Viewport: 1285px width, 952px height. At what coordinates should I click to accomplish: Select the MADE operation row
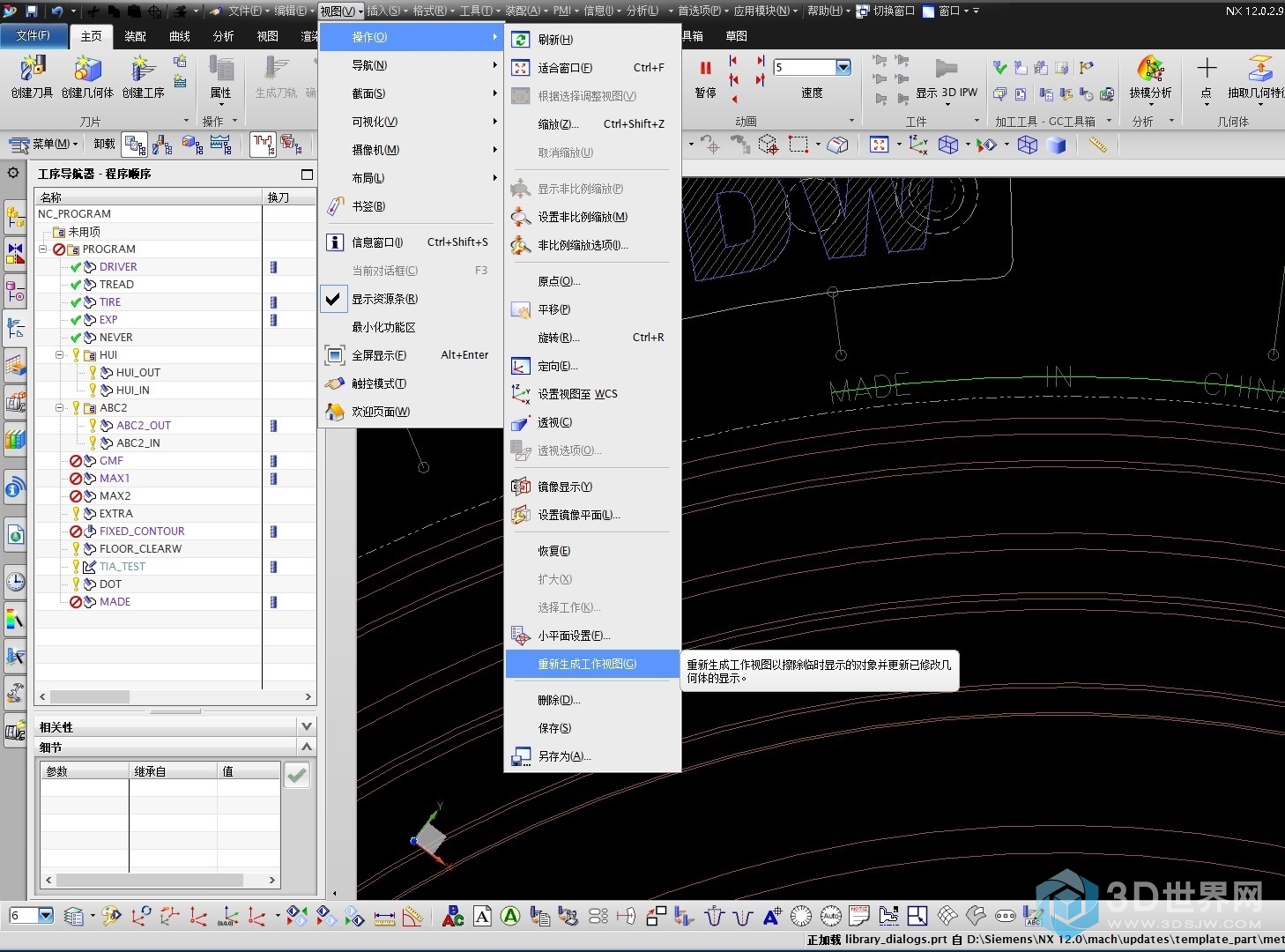pyautogui.click(x=115, y=602)
